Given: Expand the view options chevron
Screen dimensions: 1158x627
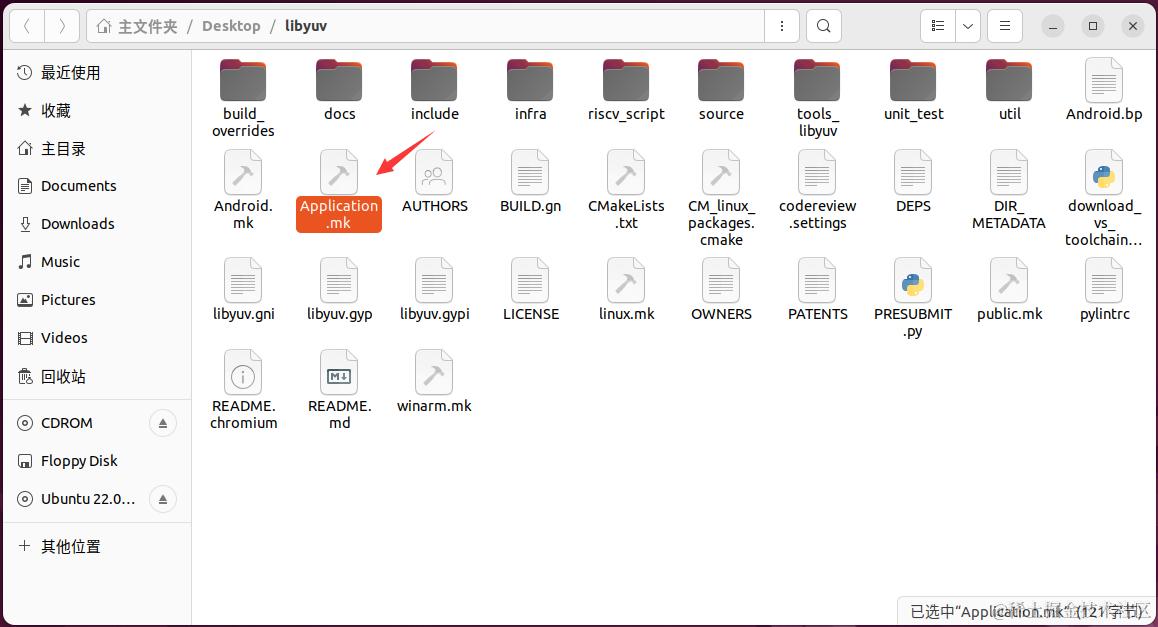Looking at the screenshot, I should point(967,25).
